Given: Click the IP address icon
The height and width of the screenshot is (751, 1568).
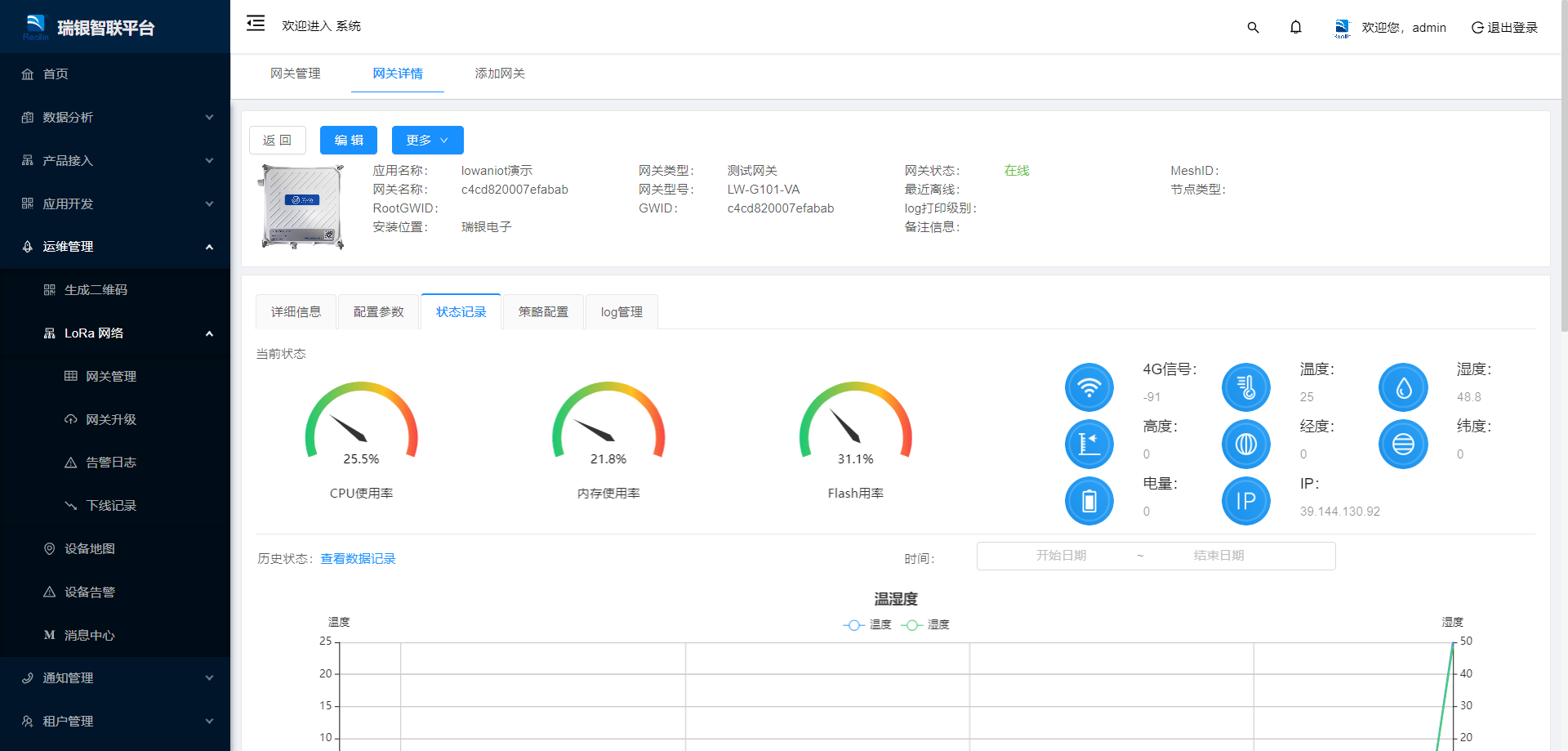Looking at the screenshot, I should [1245, 501].
